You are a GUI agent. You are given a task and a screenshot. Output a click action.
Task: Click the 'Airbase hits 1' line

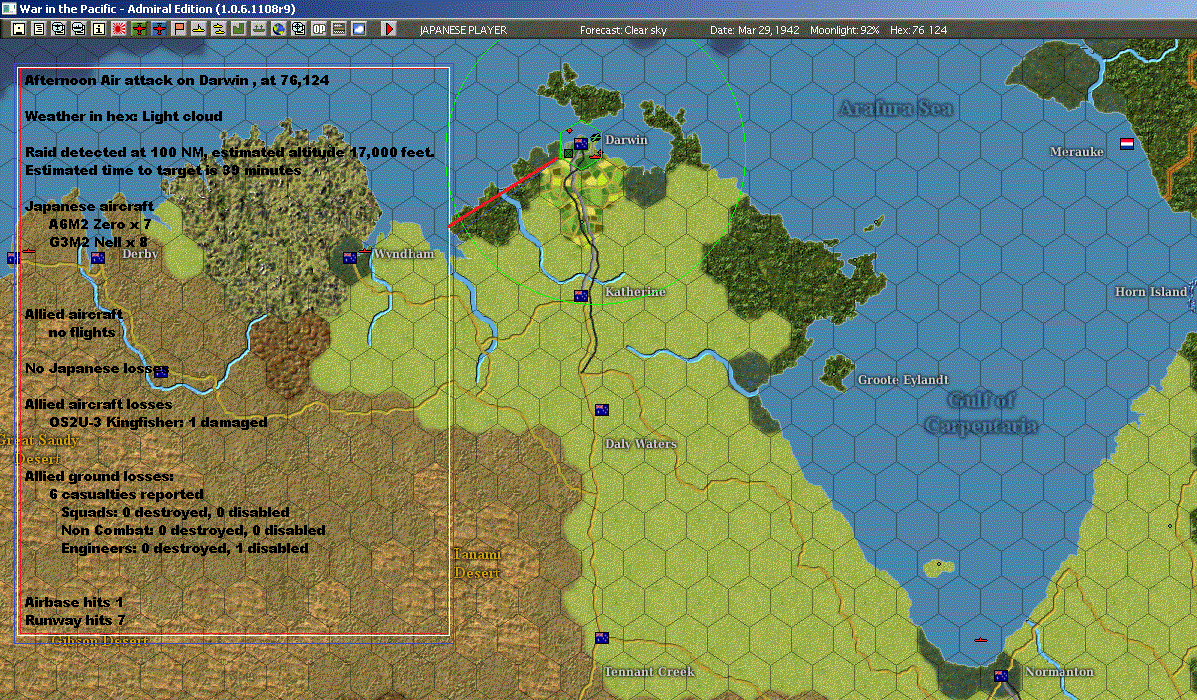pos(73,602)
